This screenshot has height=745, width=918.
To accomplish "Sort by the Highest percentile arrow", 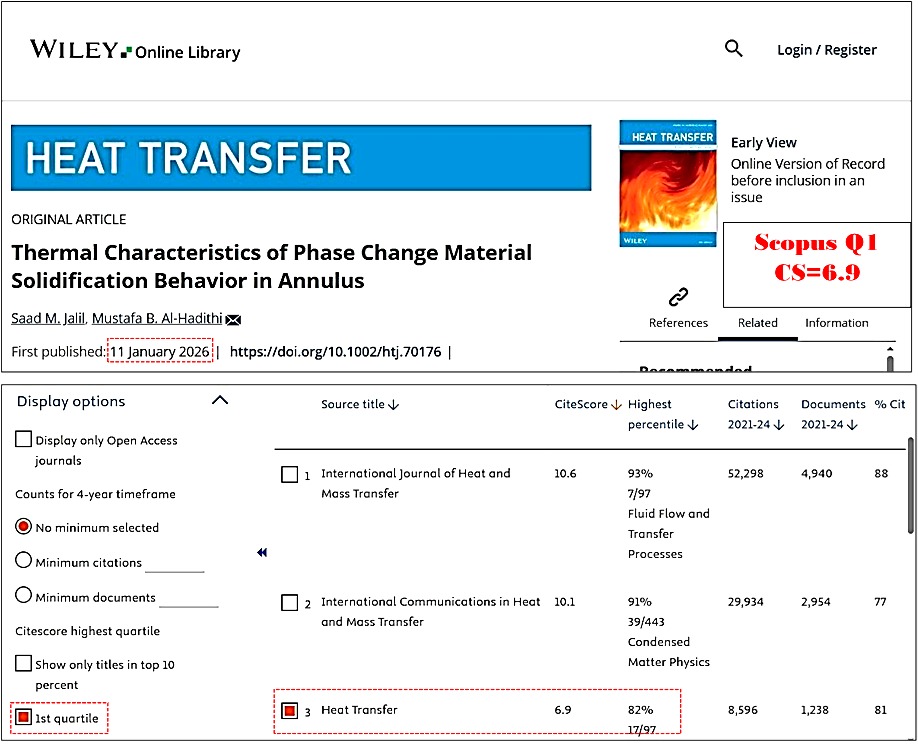I will (x=692, y=425).
